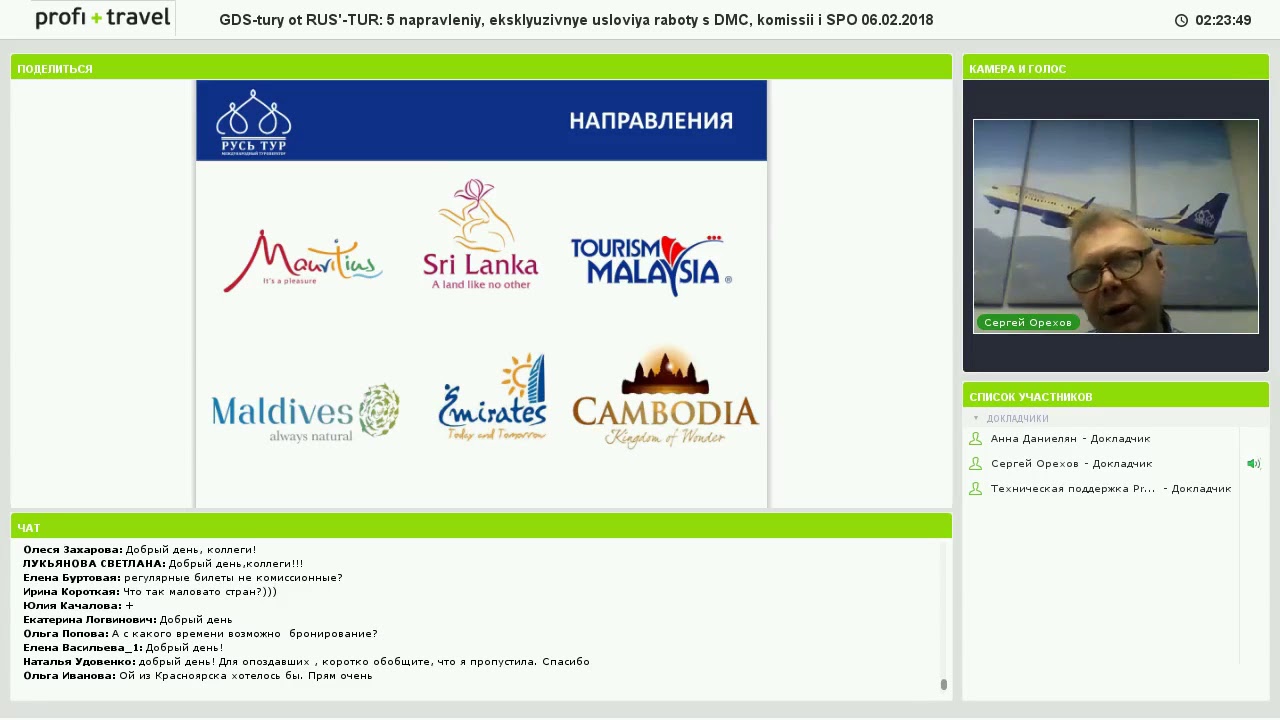Click the Tourism Malaysia logo
Image resolution: width=1280 pixels, height=720 pixels.
pyautogui.click(x=651, y=265)
